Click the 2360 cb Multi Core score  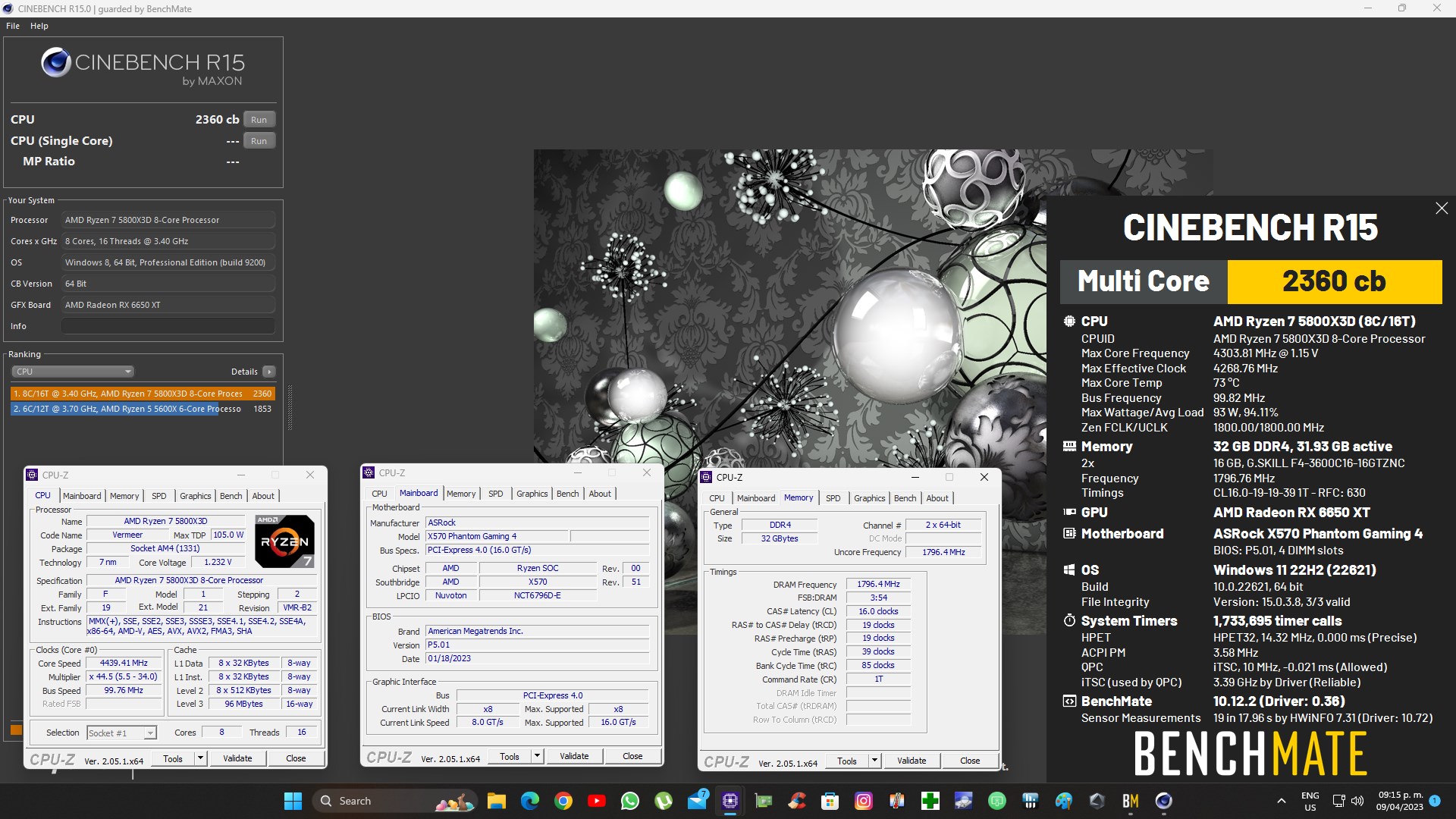click(x=1334, y=281)
